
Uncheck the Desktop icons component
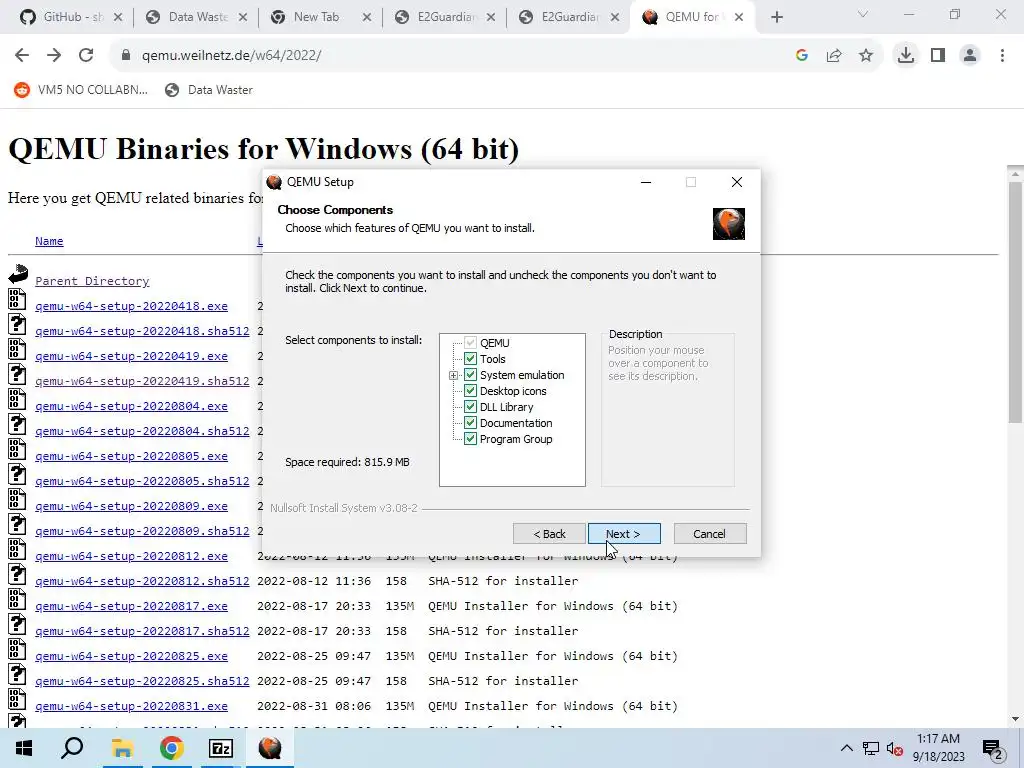pos(470,391)
